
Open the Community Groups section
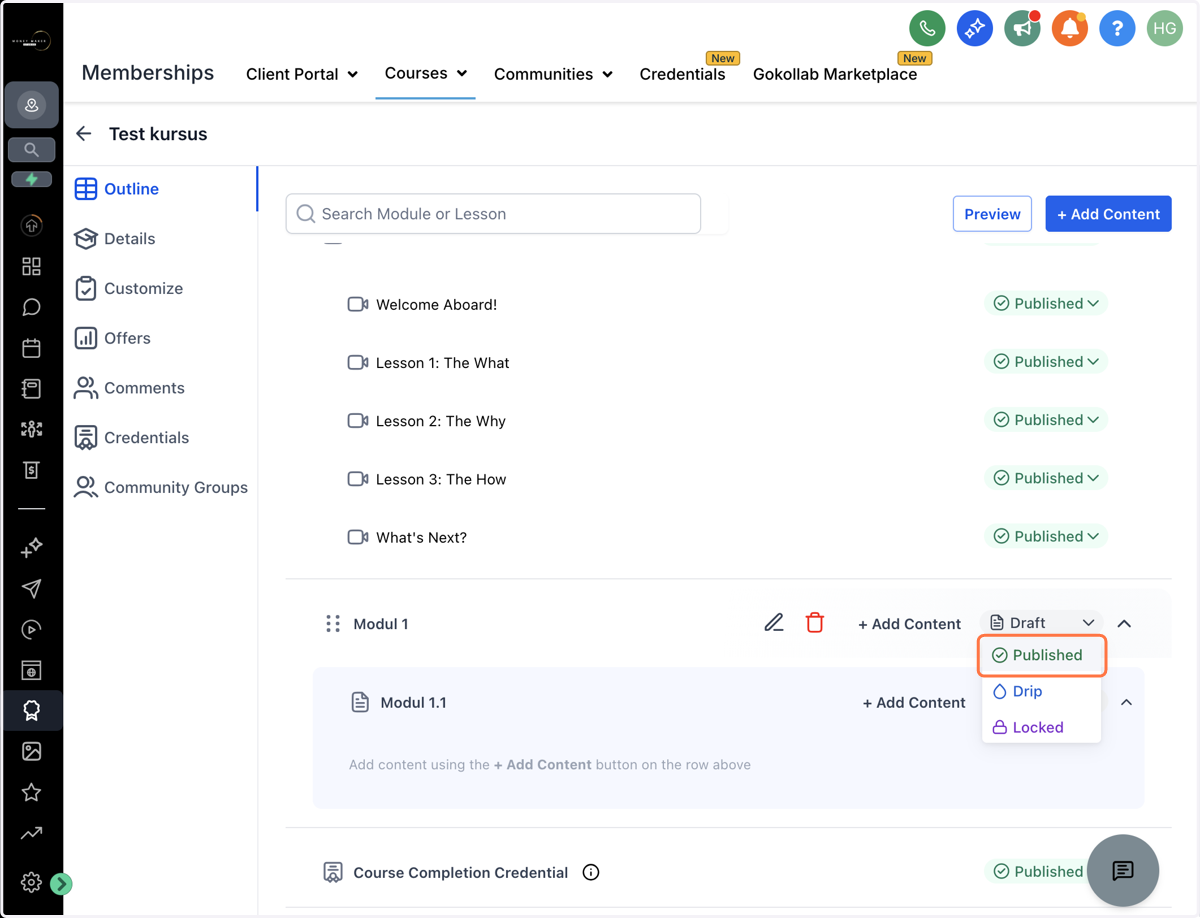point(161,487)
